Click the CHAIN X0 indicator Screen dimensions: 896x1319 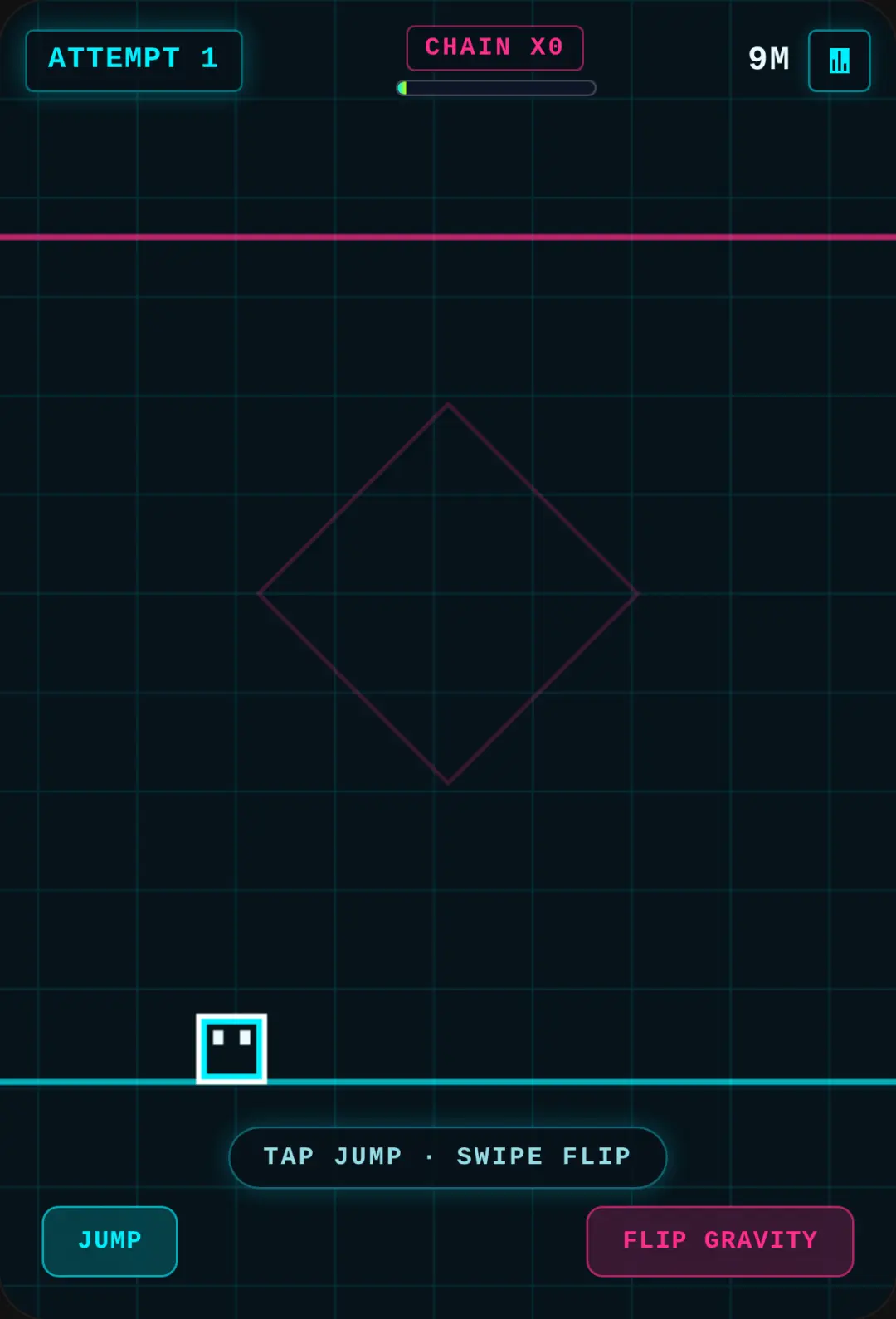click(494, 48)
